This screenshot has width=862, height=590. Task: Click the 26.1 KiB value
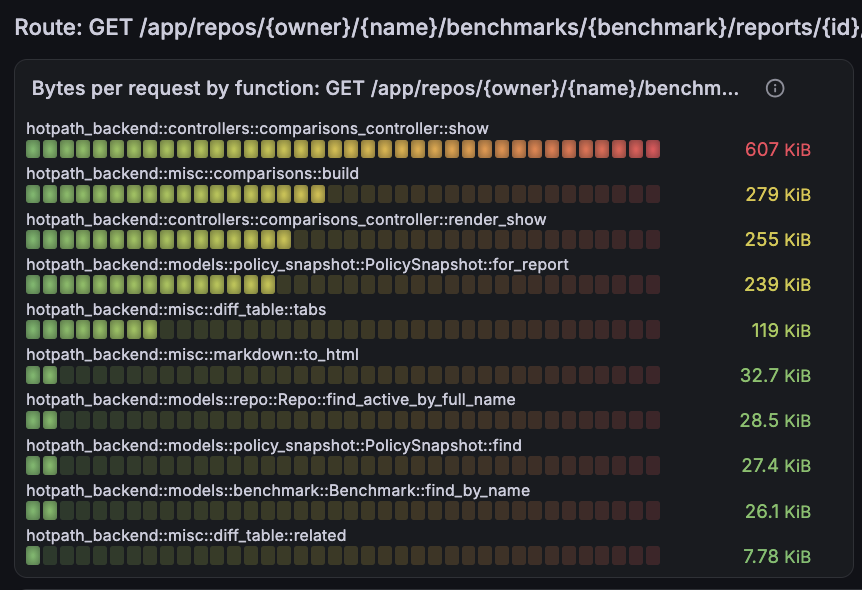click(777, 511)
